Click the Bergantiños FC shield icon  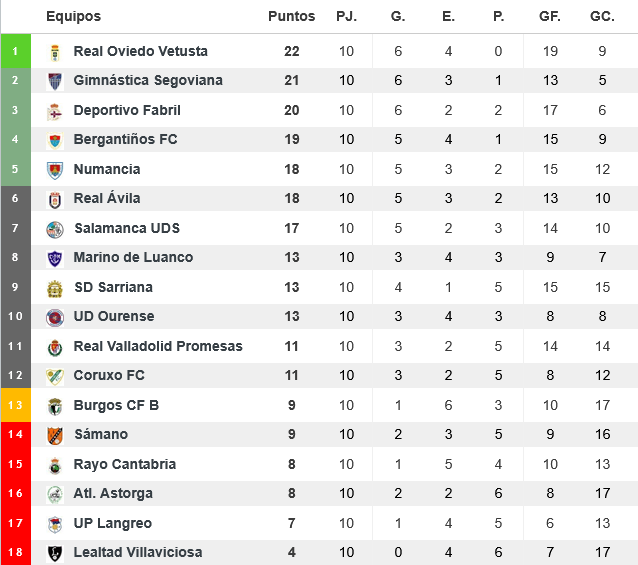pyautogui.click(x=55, y=140)
